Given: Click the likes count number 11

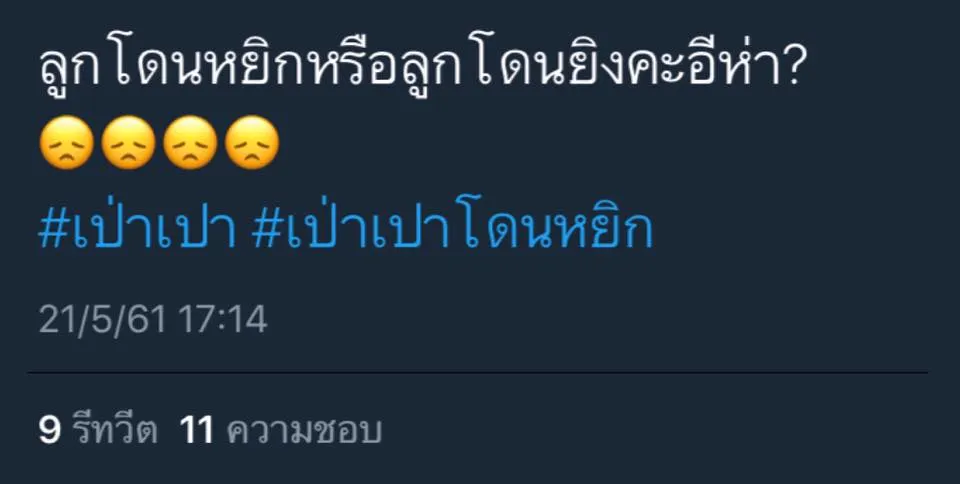Looking at the screenshot, I should coord(197,430).
